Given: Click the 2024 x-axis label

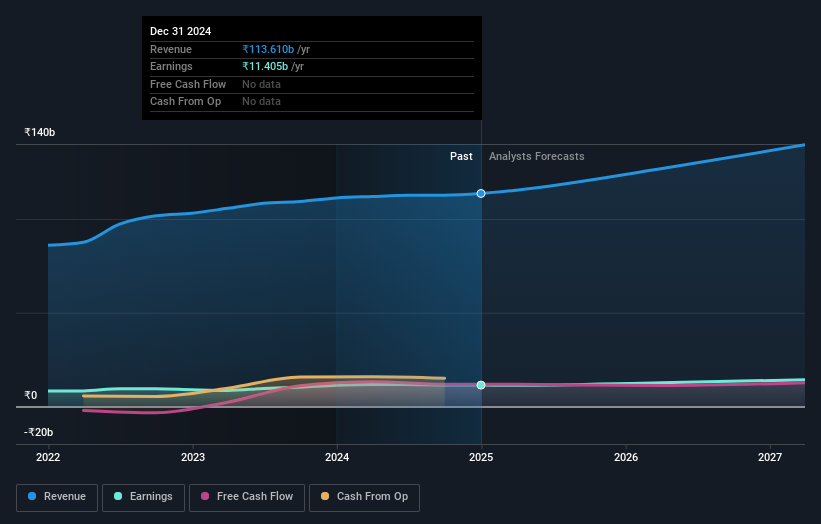Looking at the screenshot, I should pyautogui.click(x=337, y=458).
